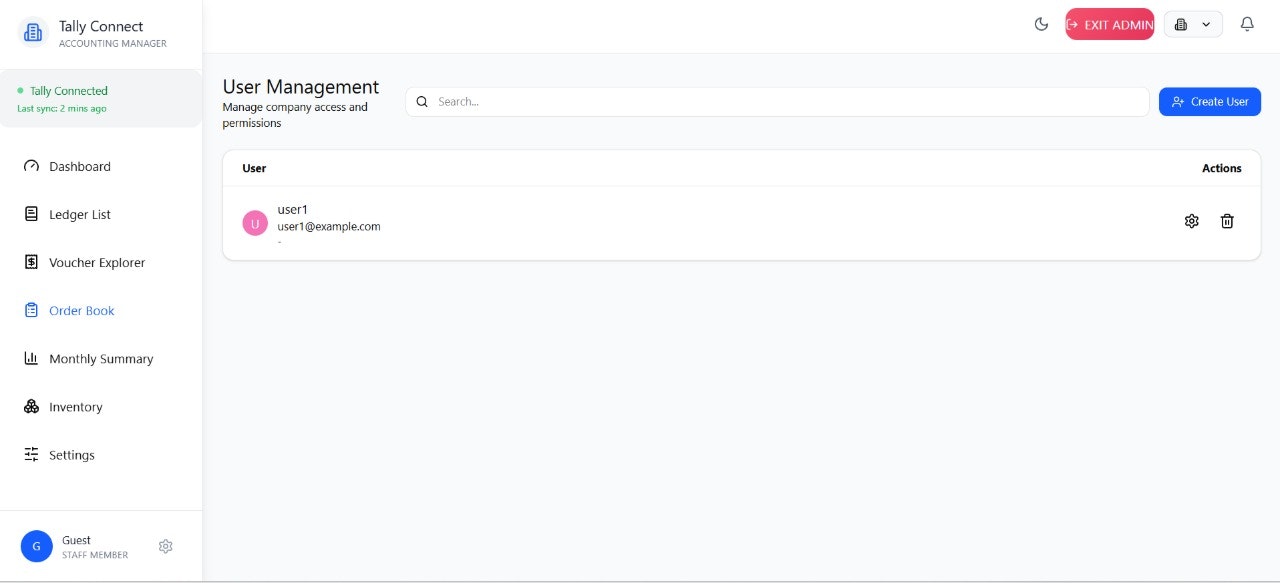1280x583 pixels.
Task: Navigate to Inventory
Action: 100,407
